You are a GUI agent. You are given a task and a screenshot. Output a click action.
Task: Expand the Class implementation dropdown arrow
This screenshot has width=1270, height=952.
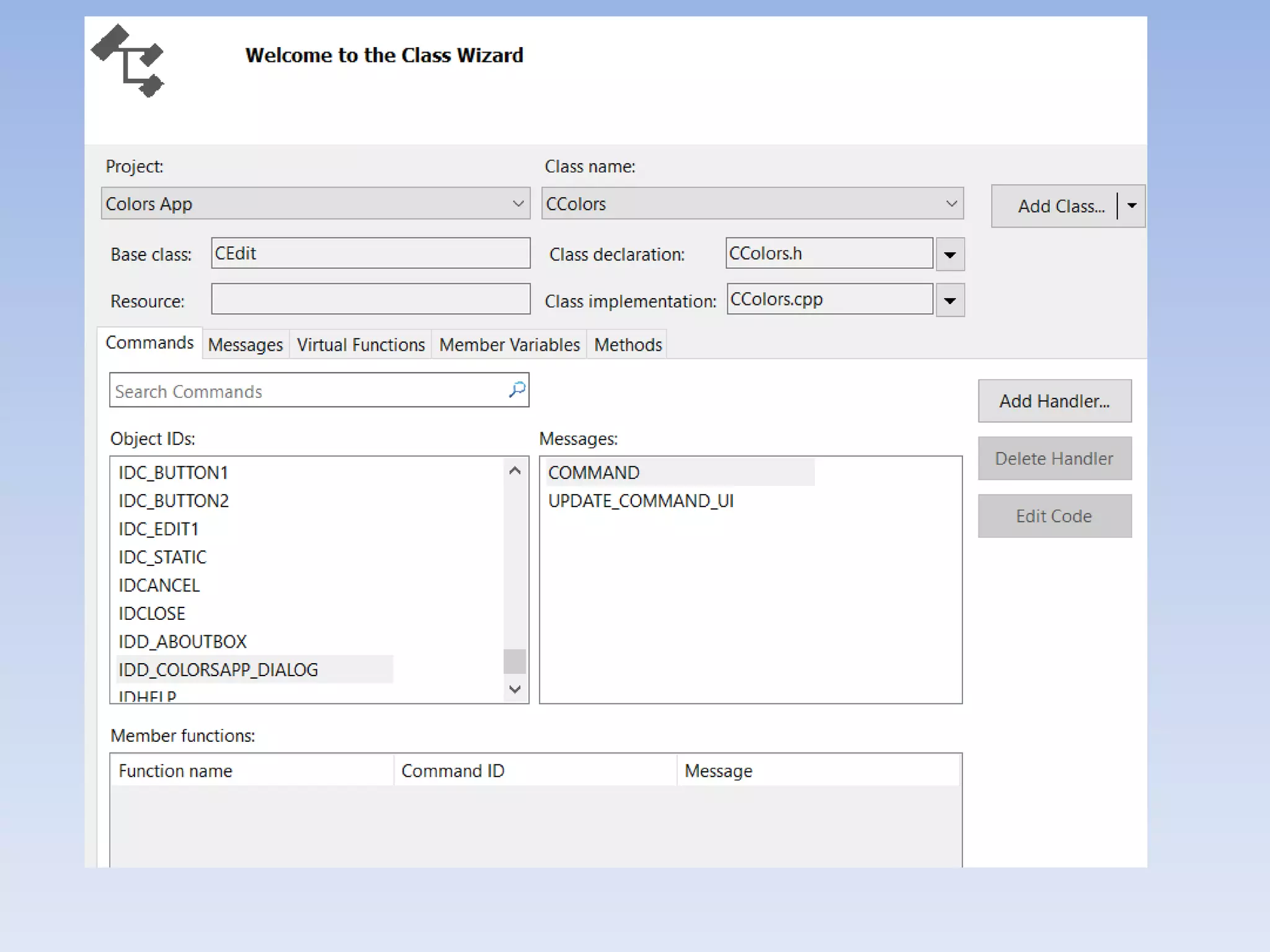coord(950,301)
